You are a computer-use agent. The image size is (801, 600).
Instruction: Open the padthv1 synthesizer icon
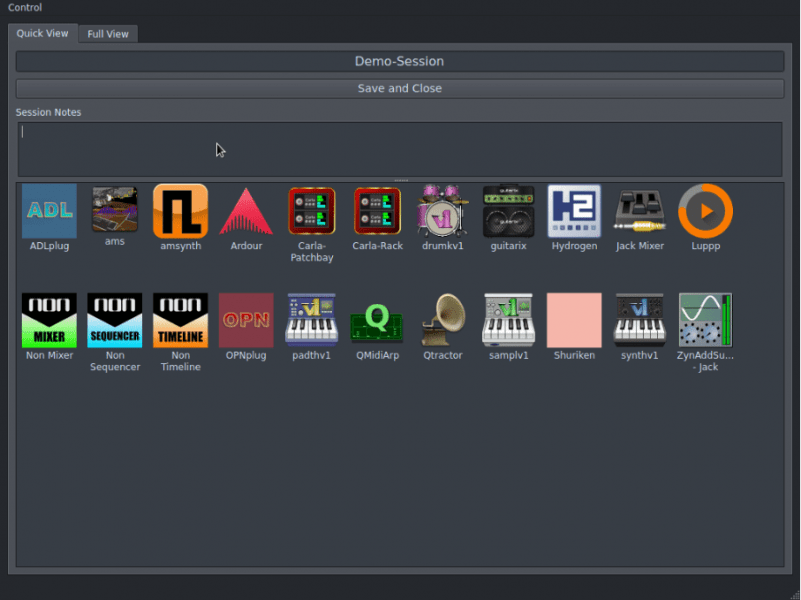click(312, 320)
